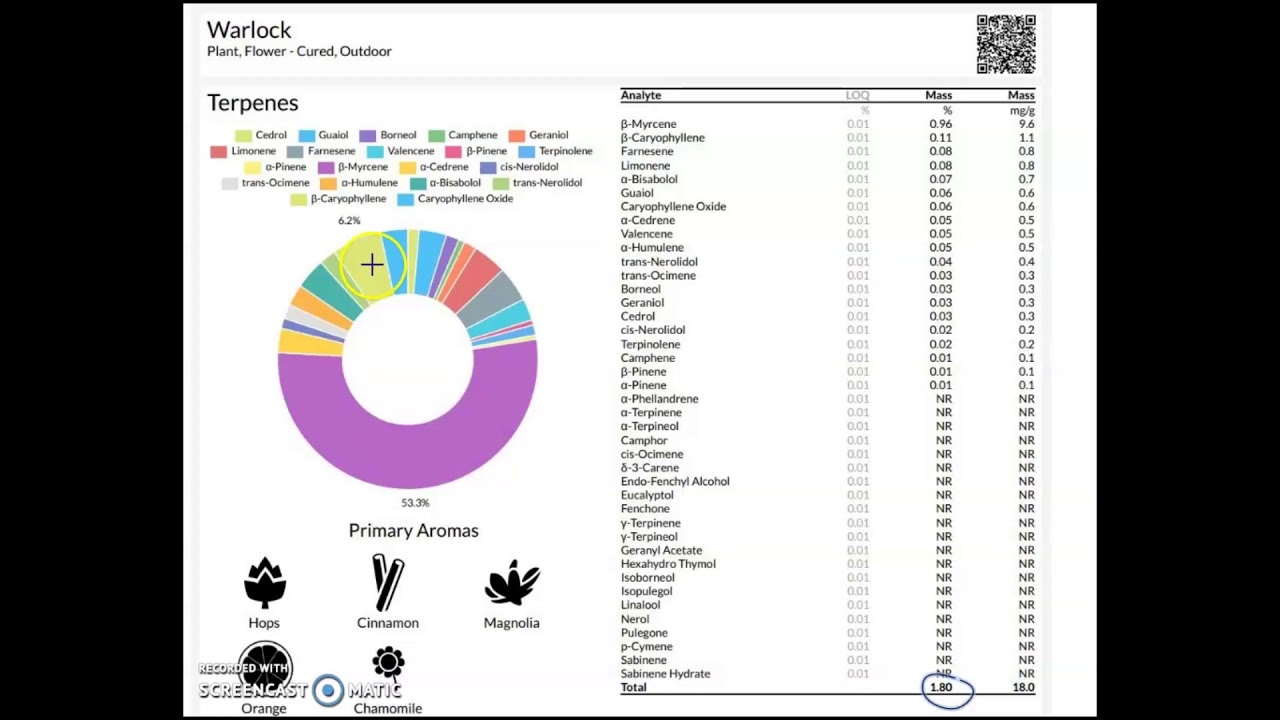This screenshot has height=720, width=1280.
Task: Click the Borneol legend color swatch
Action: (x=368, y=135)
